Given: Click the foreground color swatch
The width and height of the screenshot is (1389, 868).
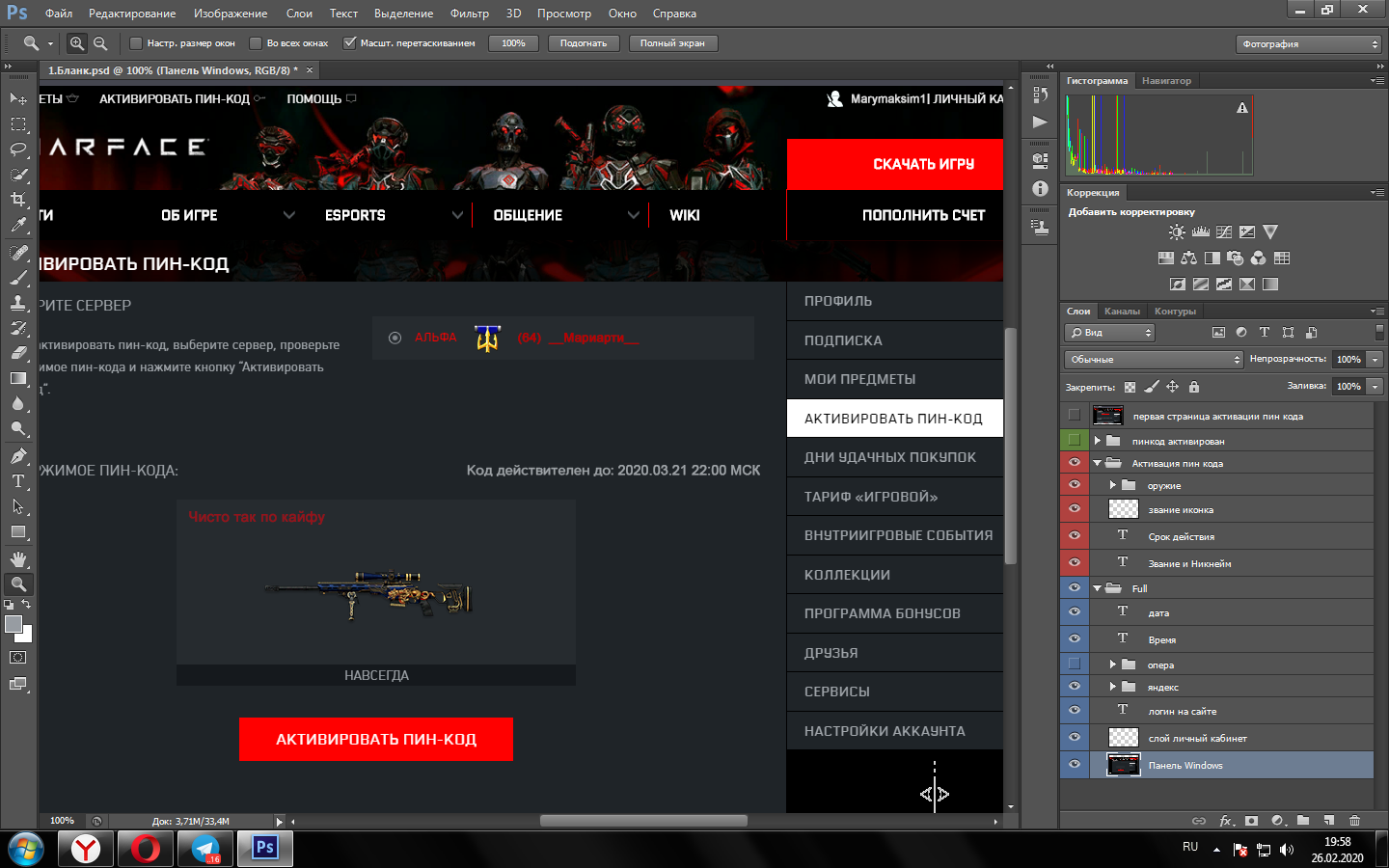Looking at the screenshot, I should (x=13, y=624).
